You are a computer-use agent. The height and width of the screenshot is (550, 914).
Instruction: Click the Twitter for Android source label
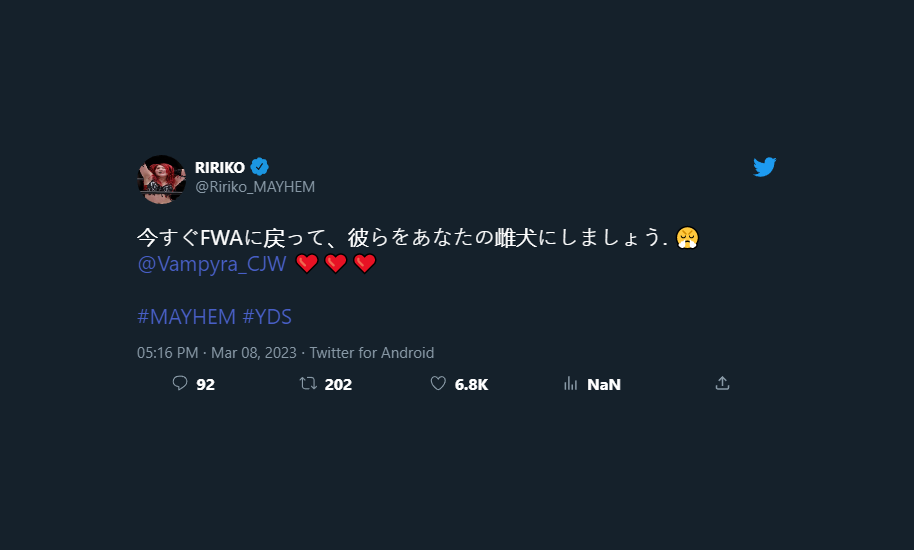coord(371,353)
